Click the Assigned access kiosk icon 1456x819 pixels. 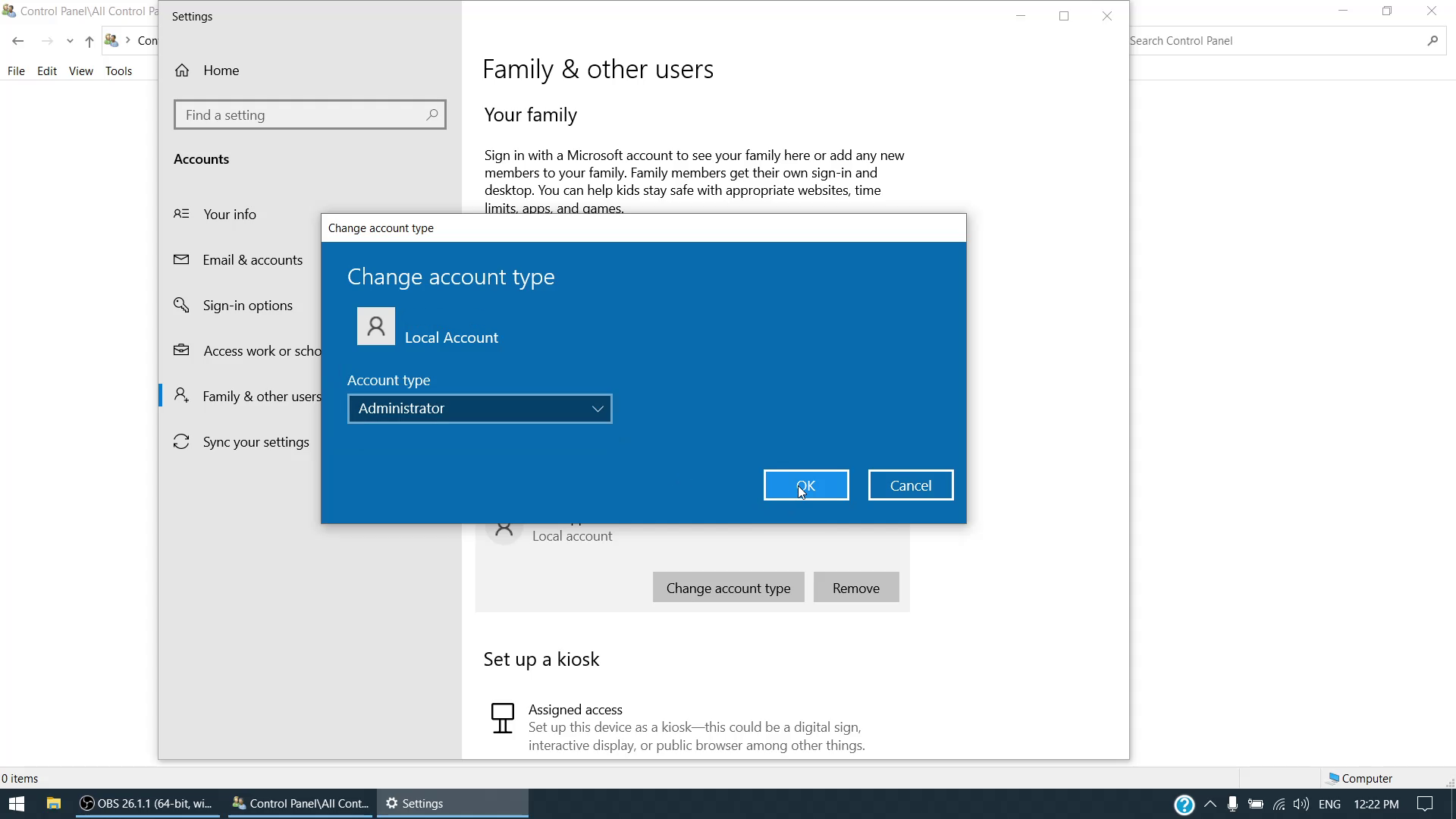coord(502,718)
